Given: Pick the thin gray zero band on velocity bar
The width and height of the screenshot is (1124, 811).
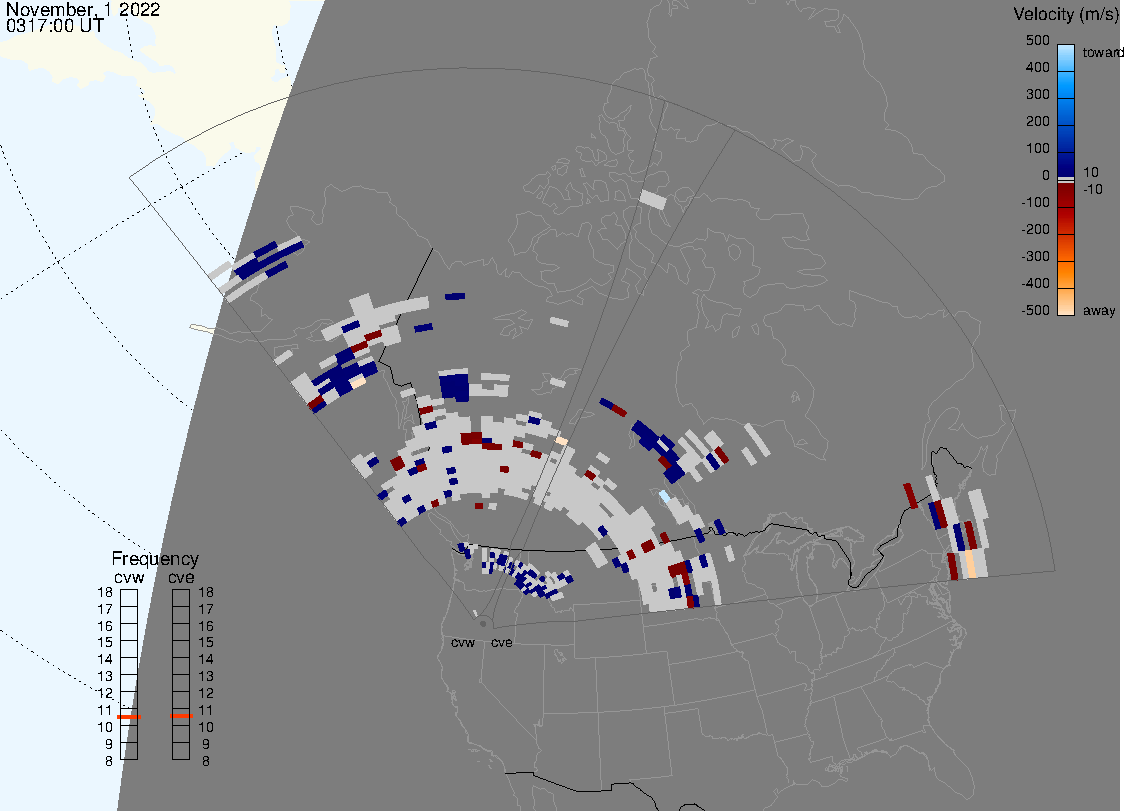Looking at the screenshot, I should (1066, 179).
